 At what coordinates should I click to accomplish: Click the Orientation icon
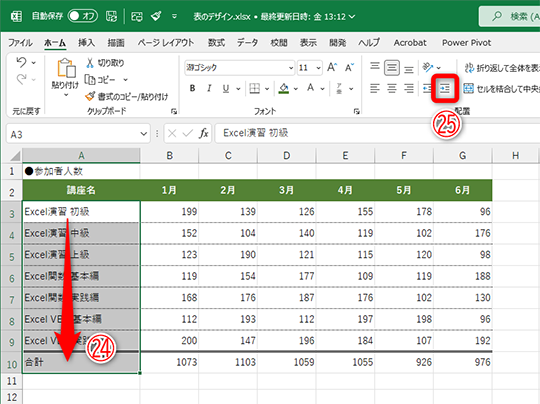point(428,67)
